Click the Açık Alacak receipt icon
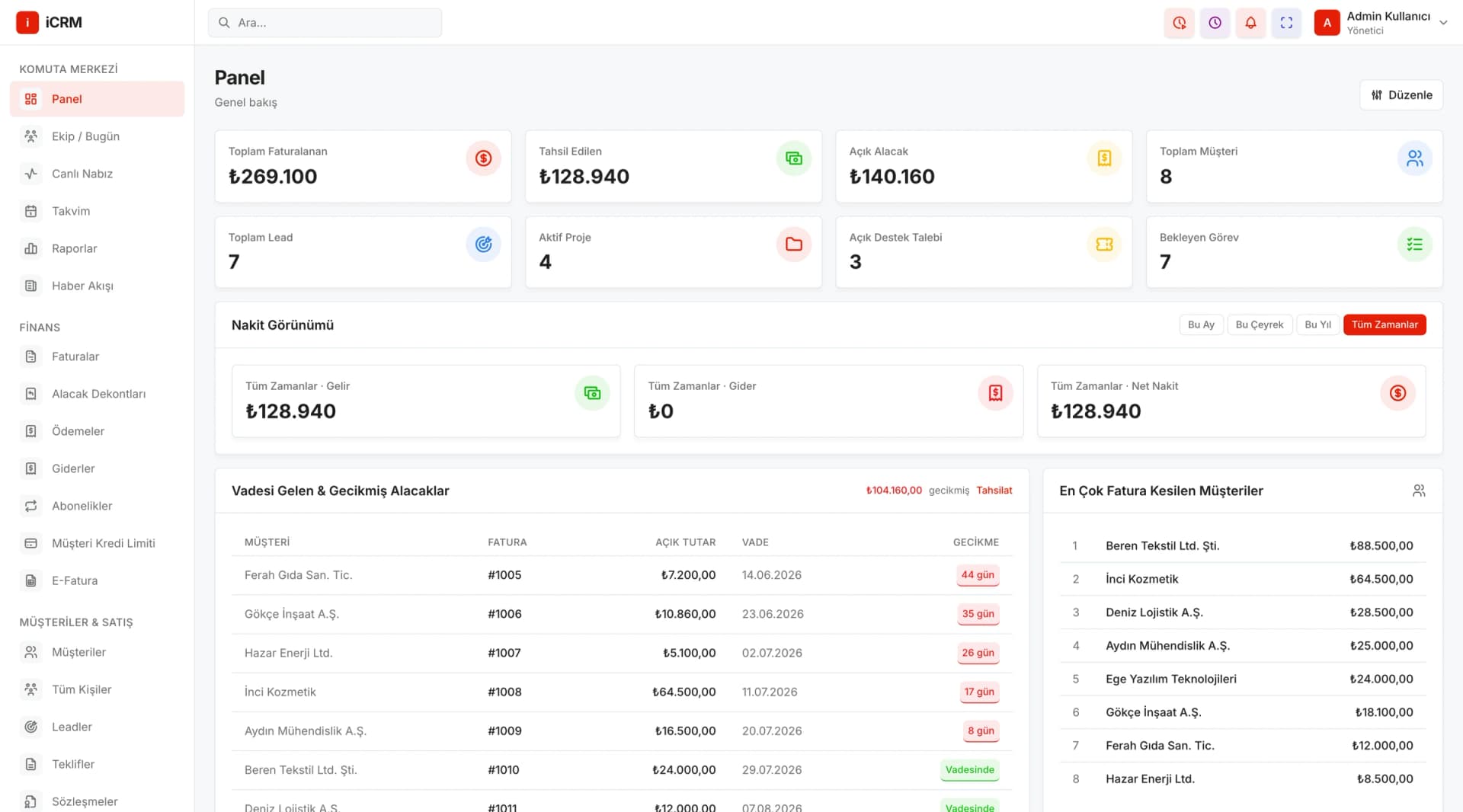The image size is (1463, 812). click(x=1104, y=158)
